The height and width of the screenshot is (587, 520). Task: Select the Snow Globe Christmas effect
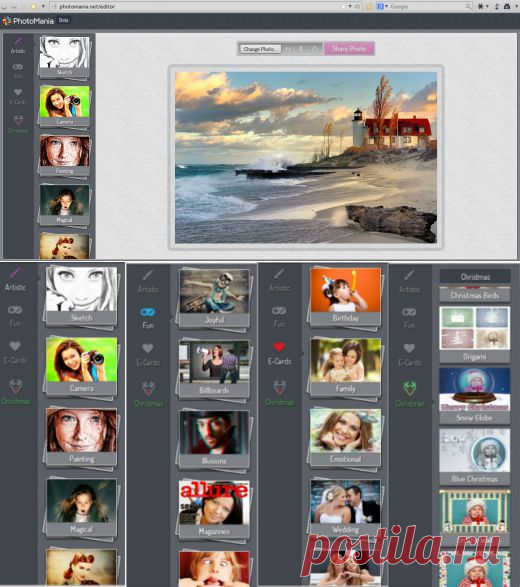(474, 395)
